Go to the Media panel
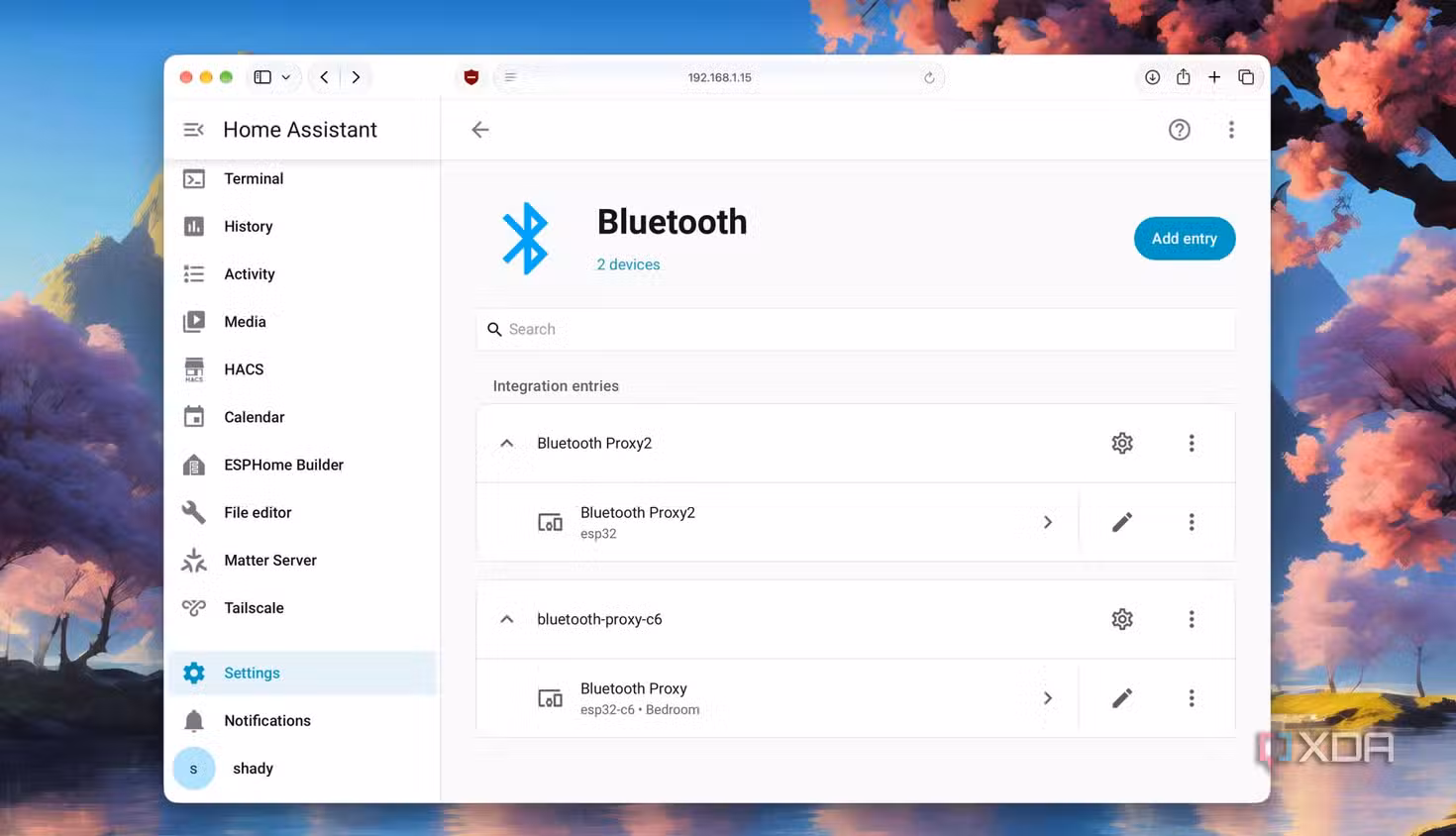The width and height of the screenshot is (1456, 836). click(x=302, y=321)
